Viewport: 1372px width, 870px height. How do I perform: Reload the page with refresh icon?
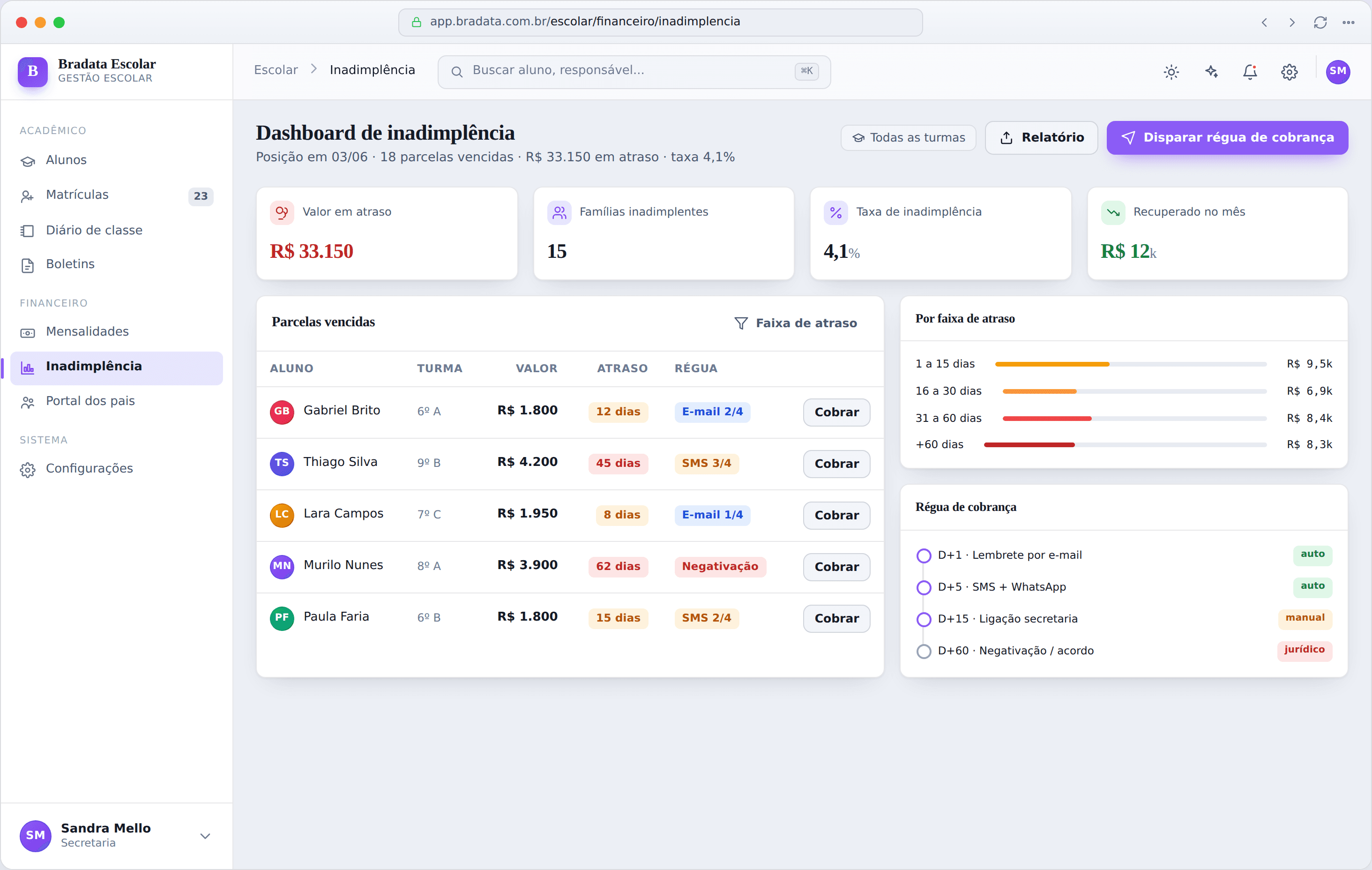[1320, 22]
